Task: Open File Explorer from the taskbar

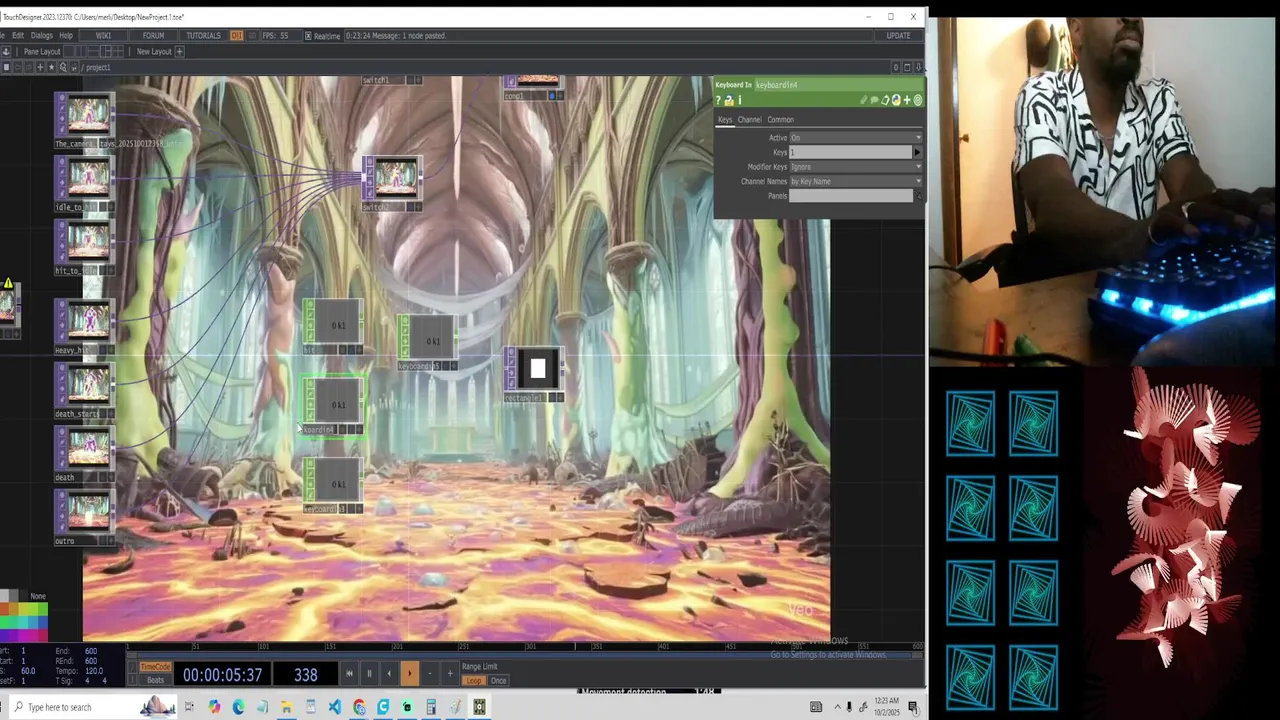Action: point(286,707)
